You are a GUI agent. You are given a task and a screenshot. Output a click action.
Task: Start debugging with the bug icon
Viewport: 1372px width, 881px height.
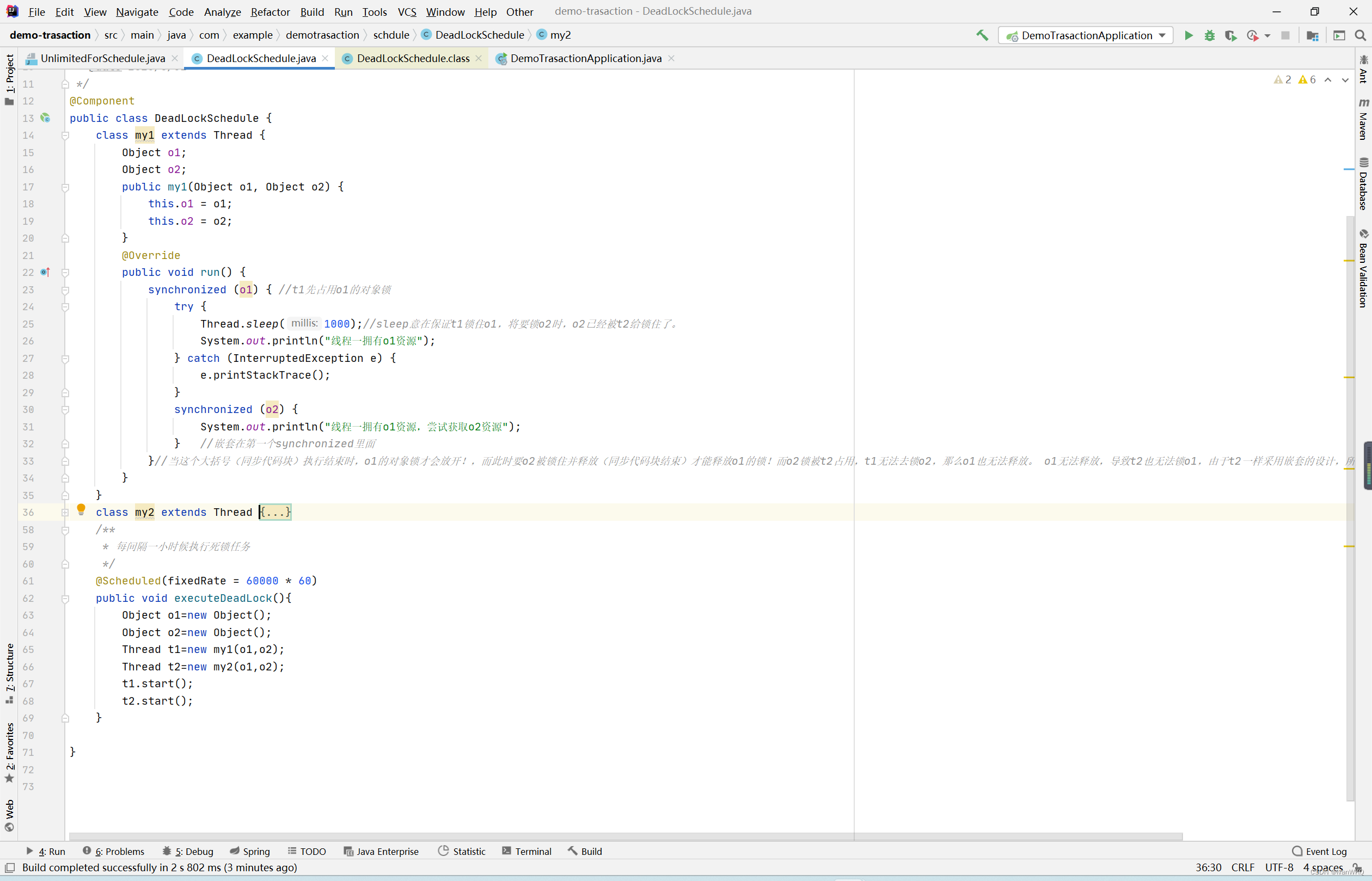click(1209, 35)
